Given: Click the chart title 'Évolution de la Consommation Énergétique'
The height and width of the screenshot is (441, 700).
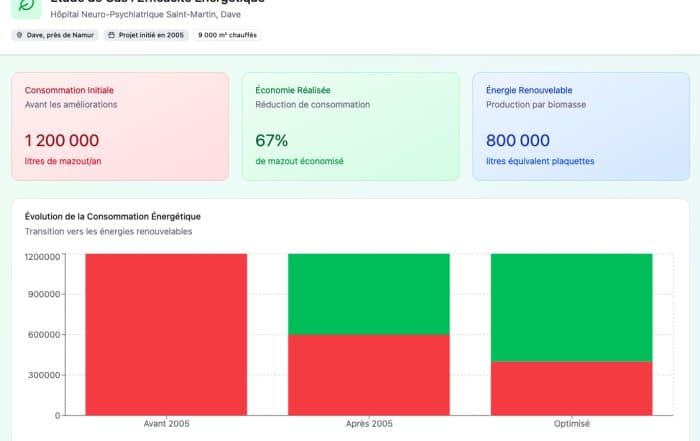Looking at the screenshot, I should tap(112, 216).
